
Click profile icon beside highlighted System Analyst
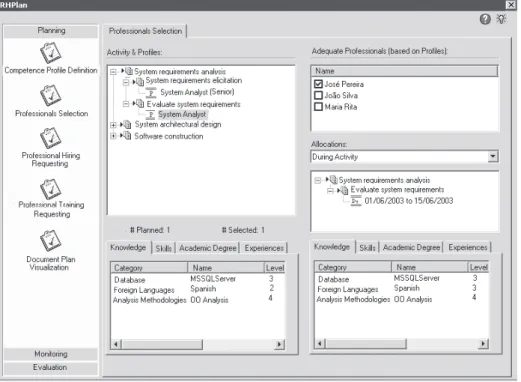click(151, 115)
